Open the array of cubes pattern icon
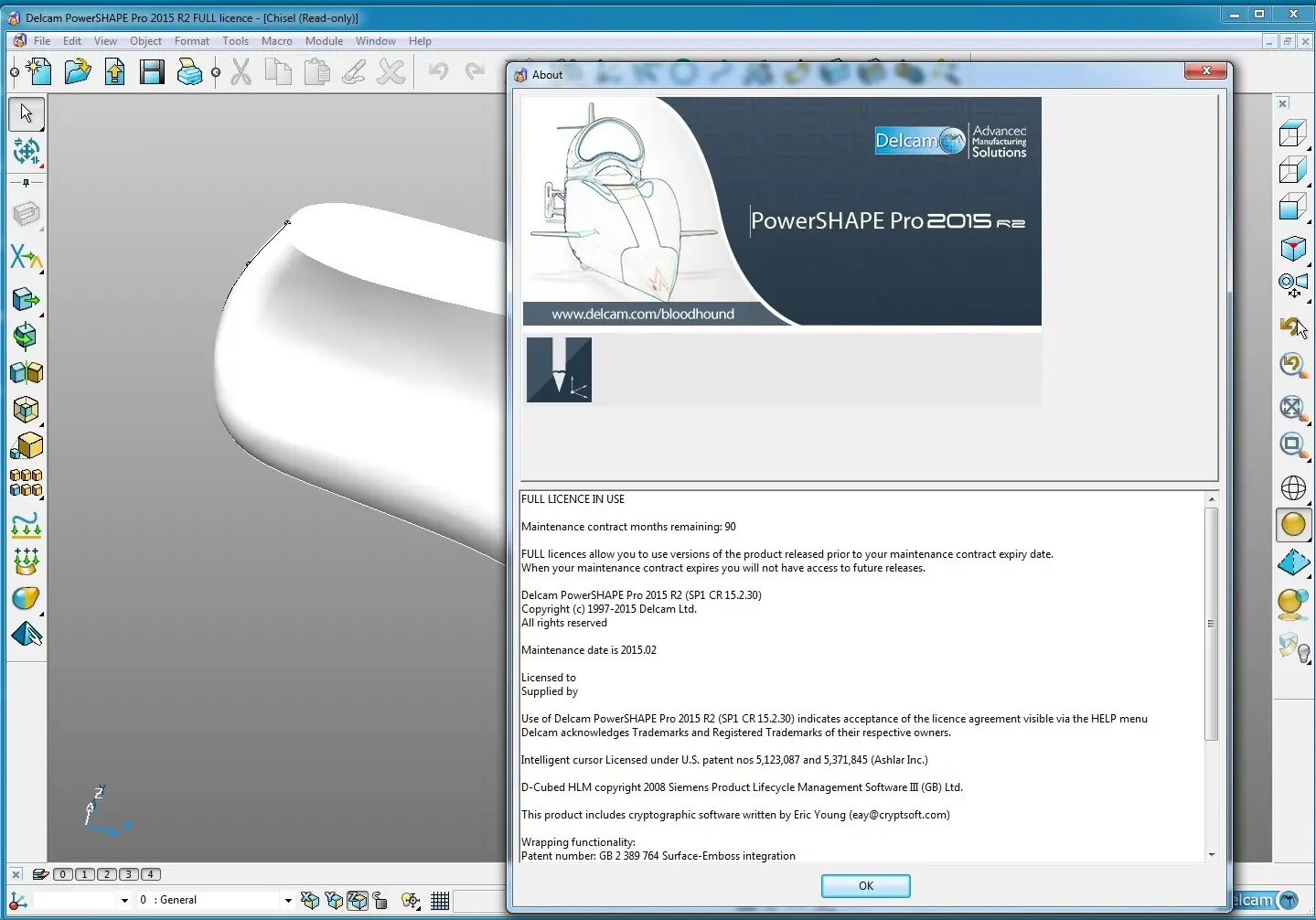Image resolution: width=1316 pixels, height=920 pixels. [27, 483]
